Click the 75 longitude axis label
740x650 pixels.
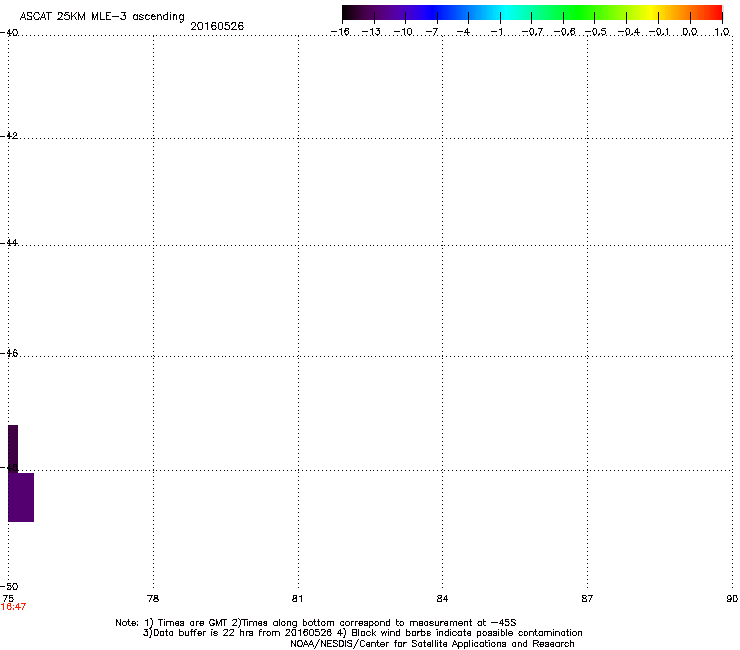pyautogui.click(x=8, y=598)
